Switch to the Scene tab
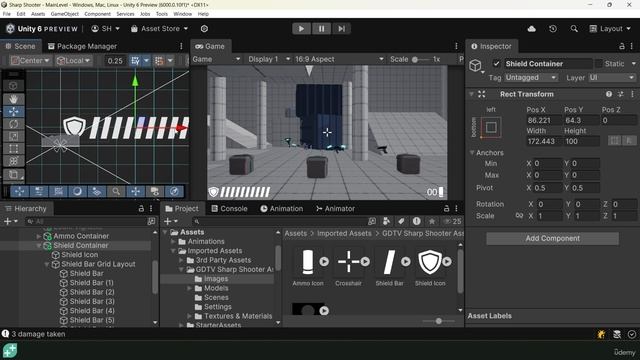 coord(20,46)
